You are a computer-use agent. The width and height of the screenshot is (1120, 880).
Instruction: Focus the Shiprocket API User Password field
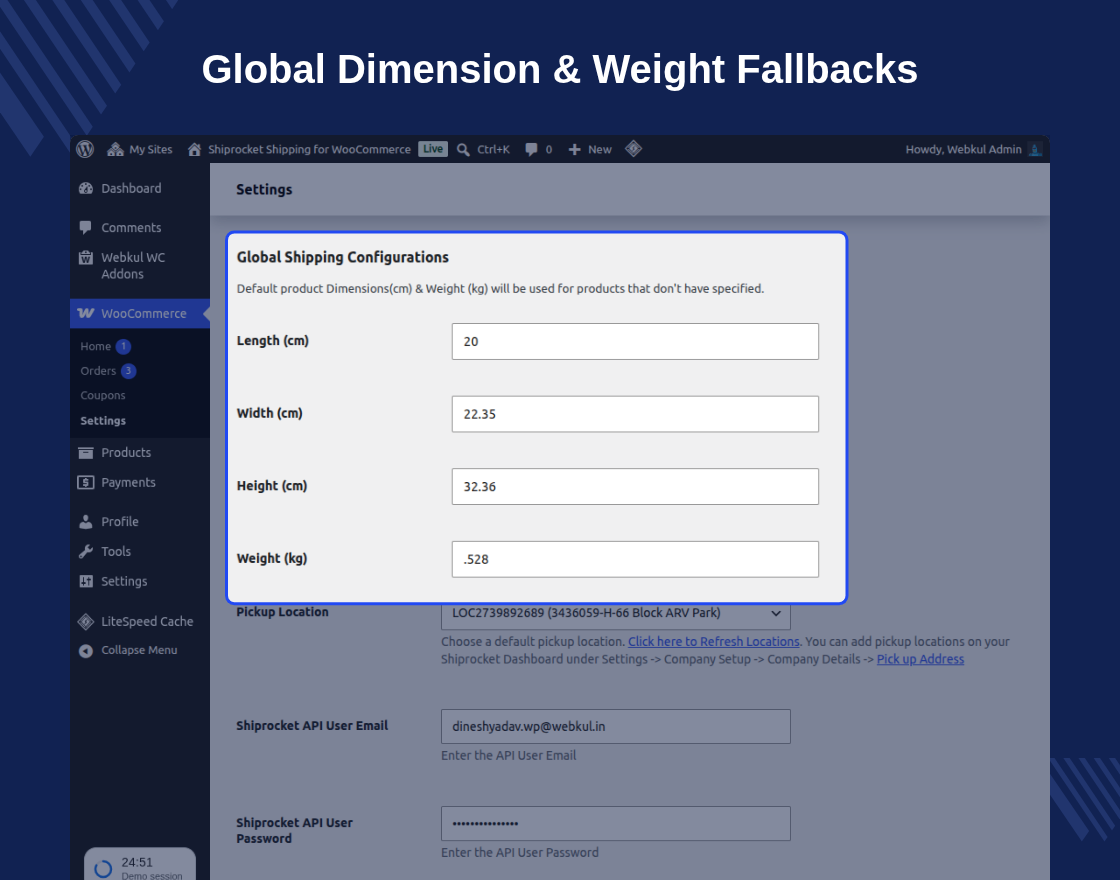click(x=616, y=824)
